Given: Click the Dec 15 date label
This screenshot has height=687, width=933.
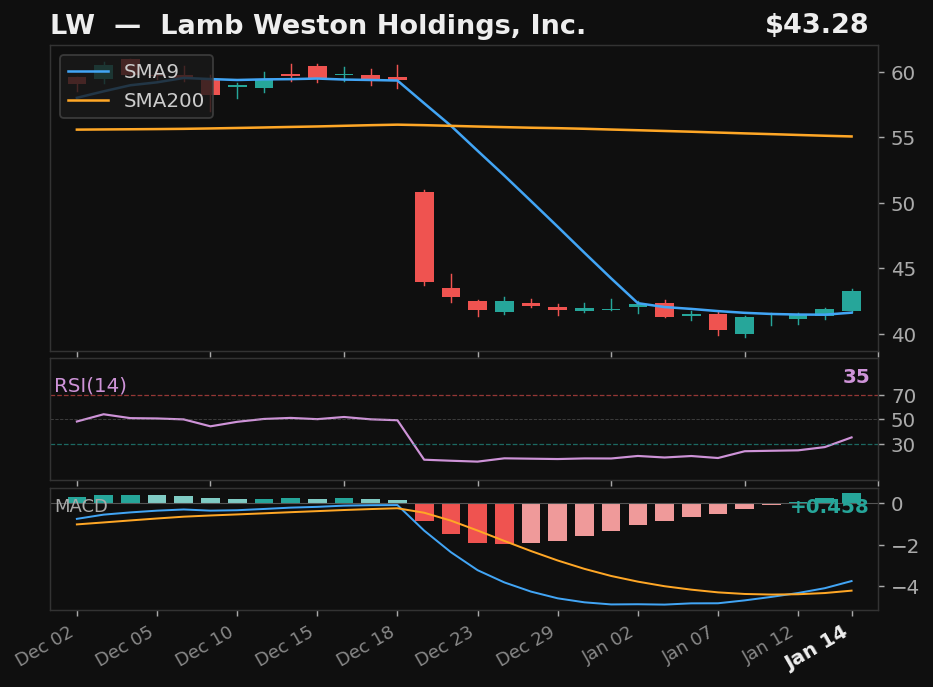Looking at the screenshot, I should tap(284, 645).
